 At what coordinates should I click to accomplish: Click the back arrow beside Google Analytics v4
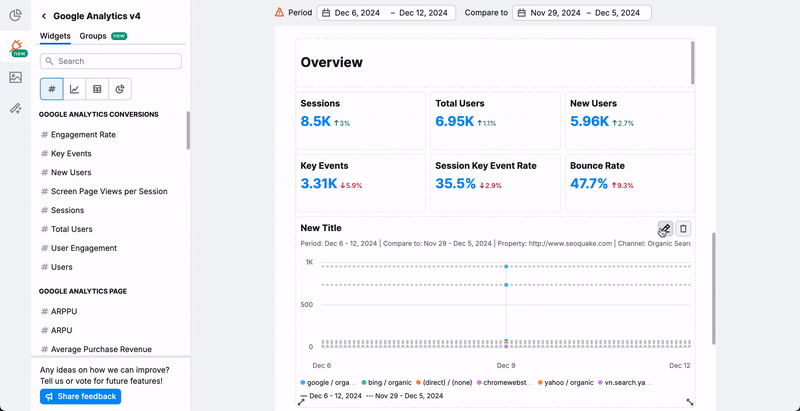coord(44,16)
